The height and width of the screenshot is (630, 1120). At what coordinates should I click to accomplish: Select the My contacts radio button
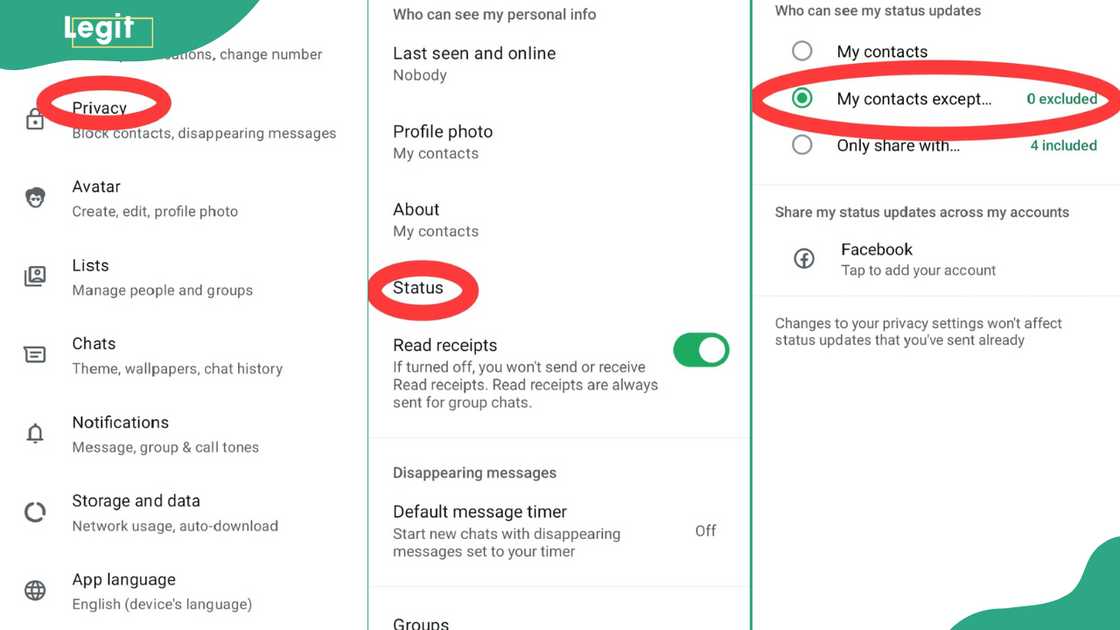point(801,51)
